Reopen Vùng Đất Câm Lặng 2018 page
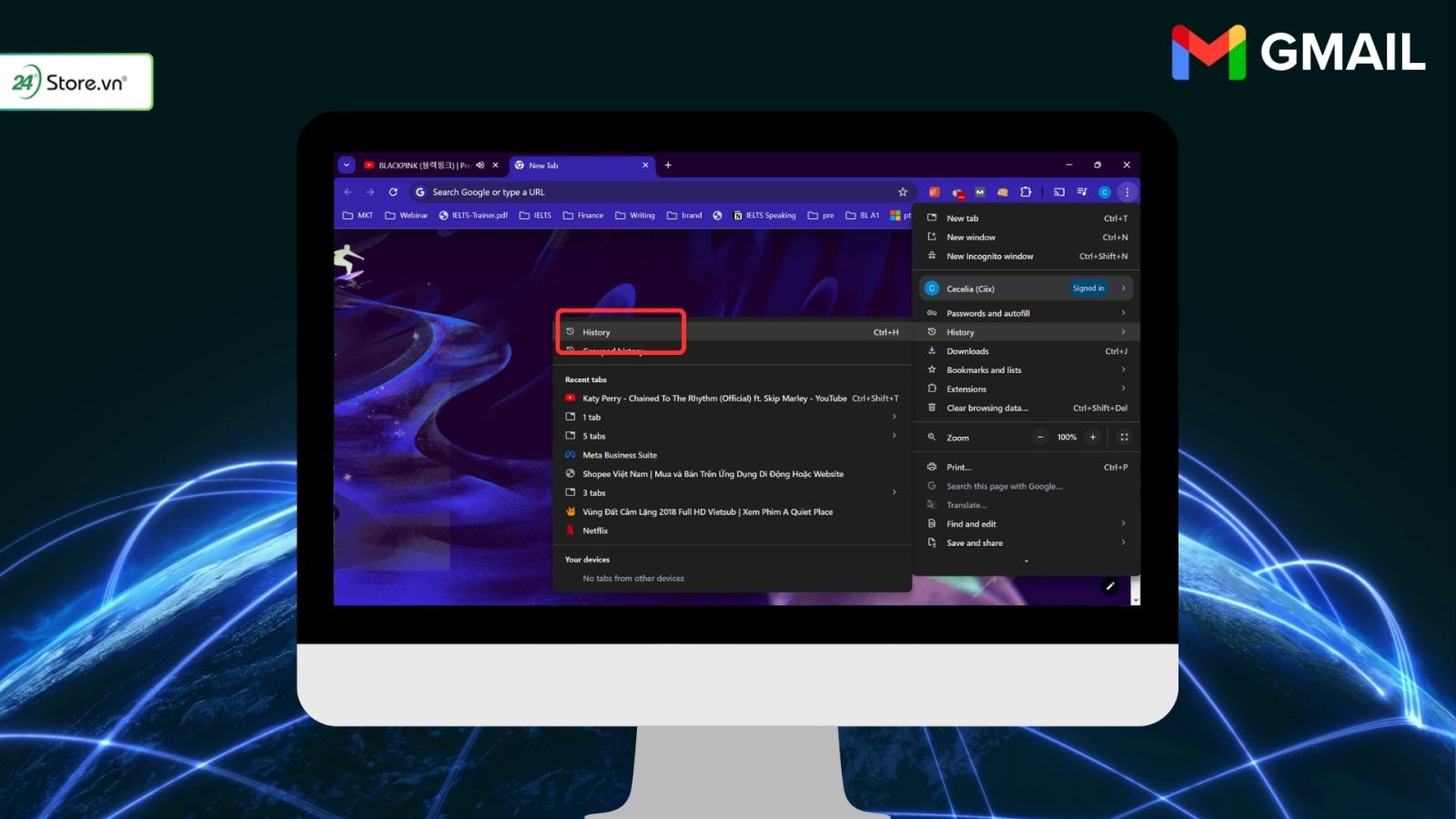1456x819 pixels. tap(733, 512)
